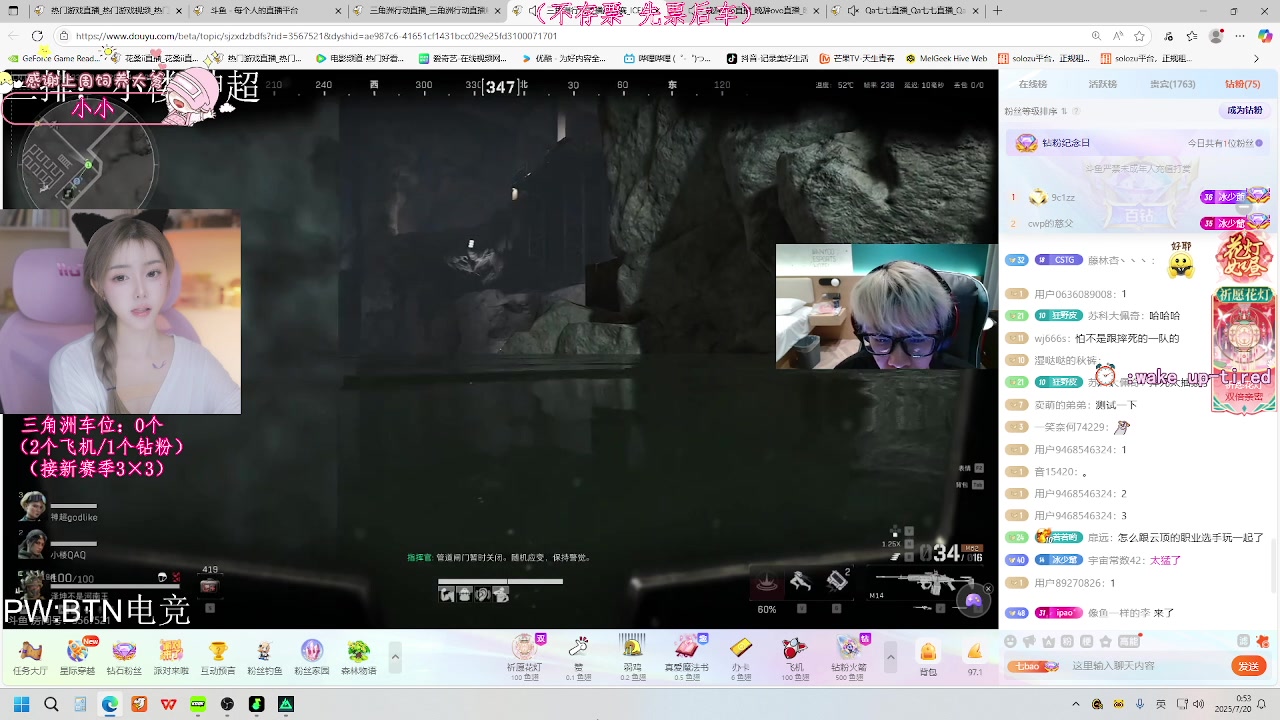Open WPS Office from taskbar
The width and height of the screenshot is (1280, 720).
pyautogui.click(x=168, y=704)
